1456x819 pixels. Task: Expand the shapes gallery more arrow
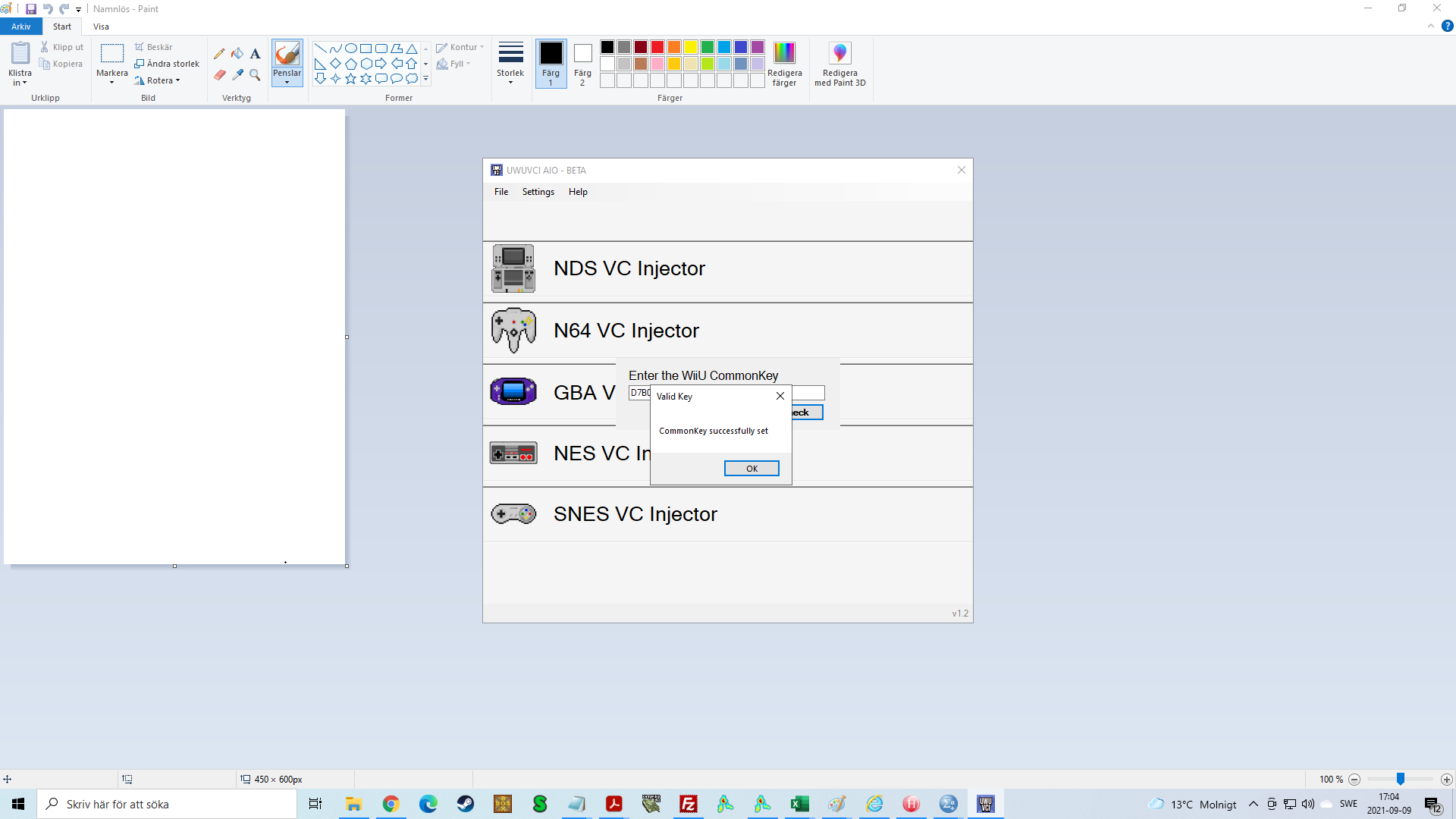point(426,79)
